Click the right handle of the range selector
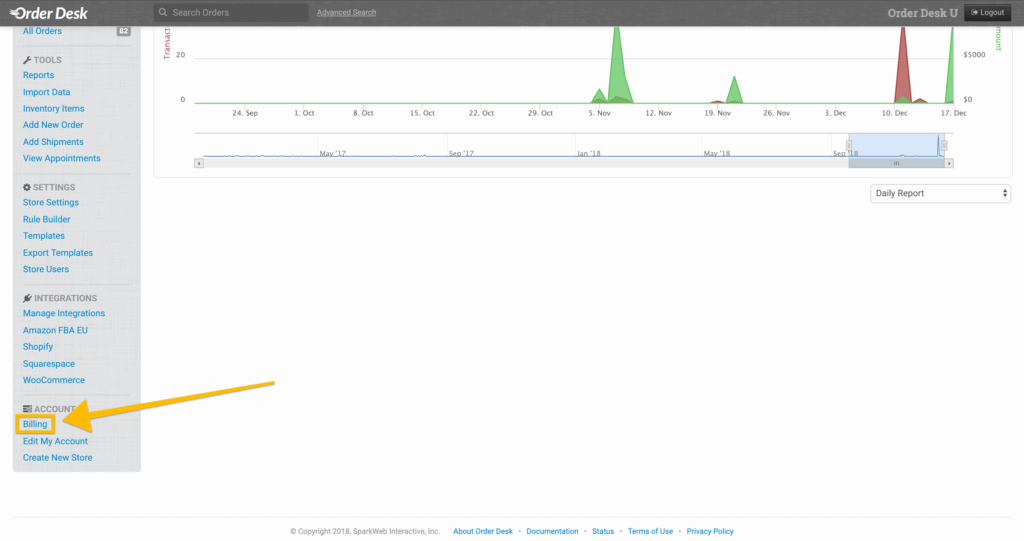The image size is (1024, 541). click(943, 145)
